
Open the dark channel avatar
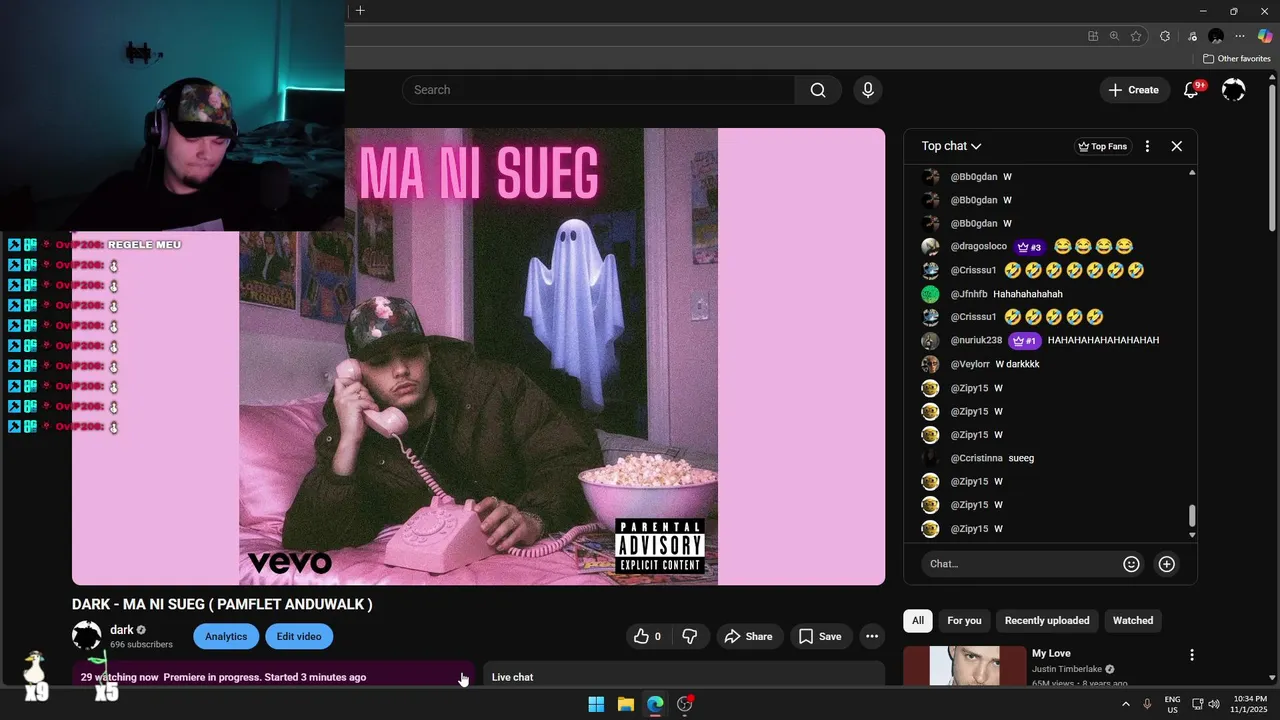coord(87,636)
